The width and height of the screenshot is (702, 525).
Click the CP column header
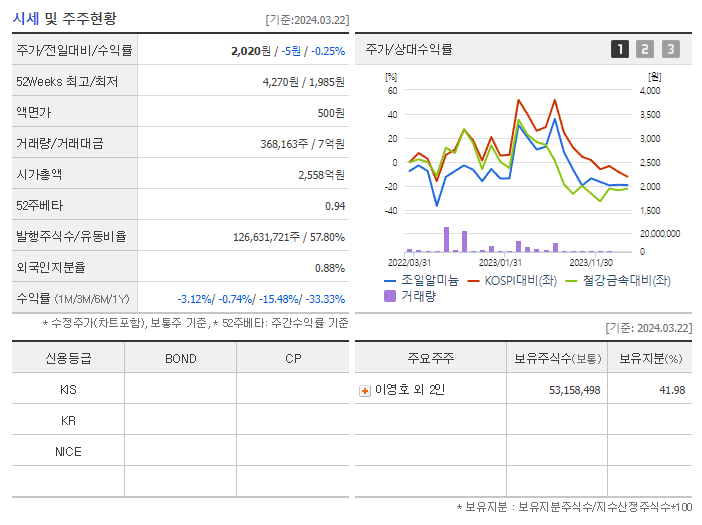[293, 359]
